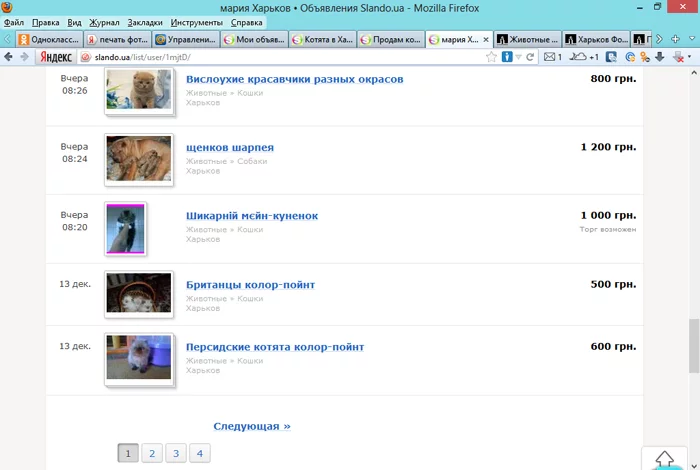
Task: Click the site identity icon beside slando.ua URL
Action: pos(86,57)
